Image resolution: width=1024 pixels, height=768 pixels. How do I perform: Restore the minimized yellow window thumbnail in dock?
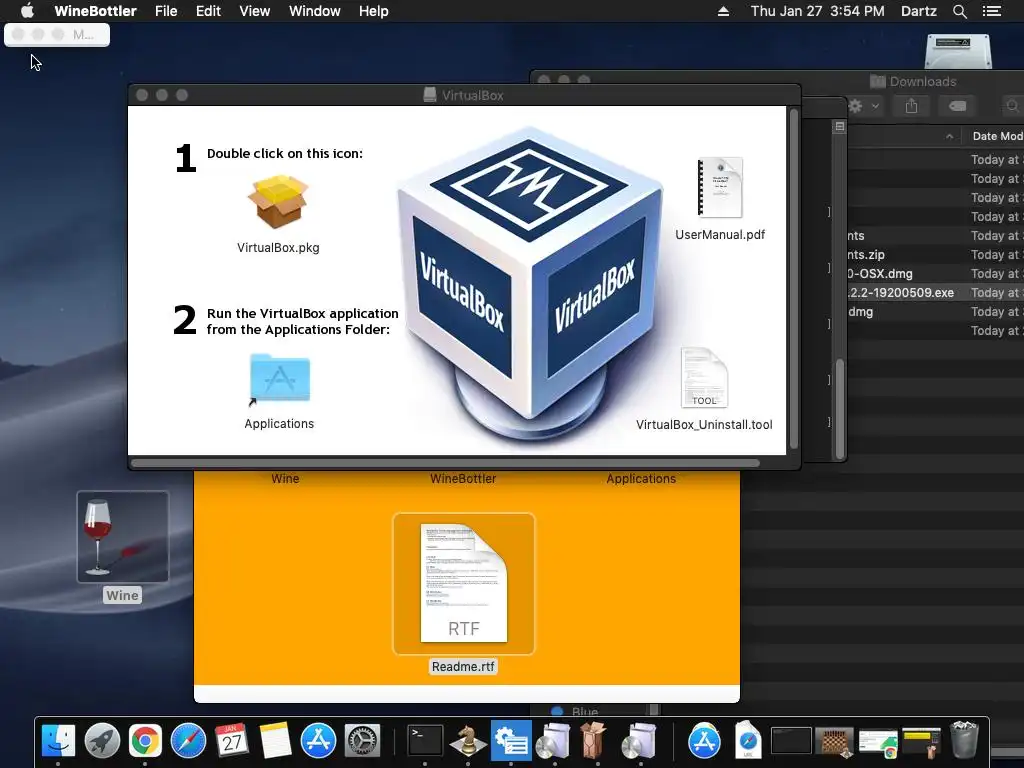click(x=921, y=743)
